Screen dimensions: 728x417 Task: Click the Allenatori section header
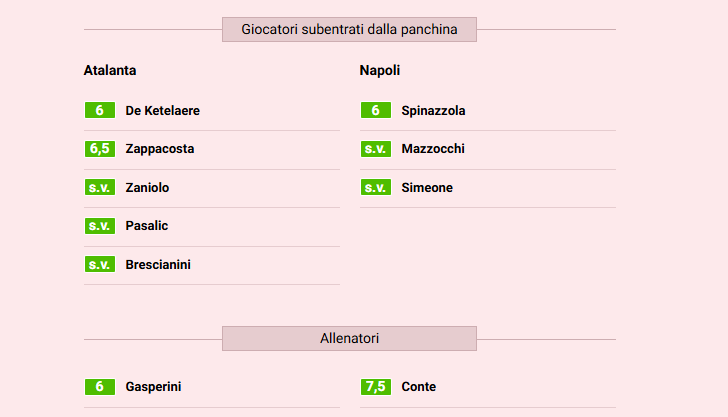349,339
